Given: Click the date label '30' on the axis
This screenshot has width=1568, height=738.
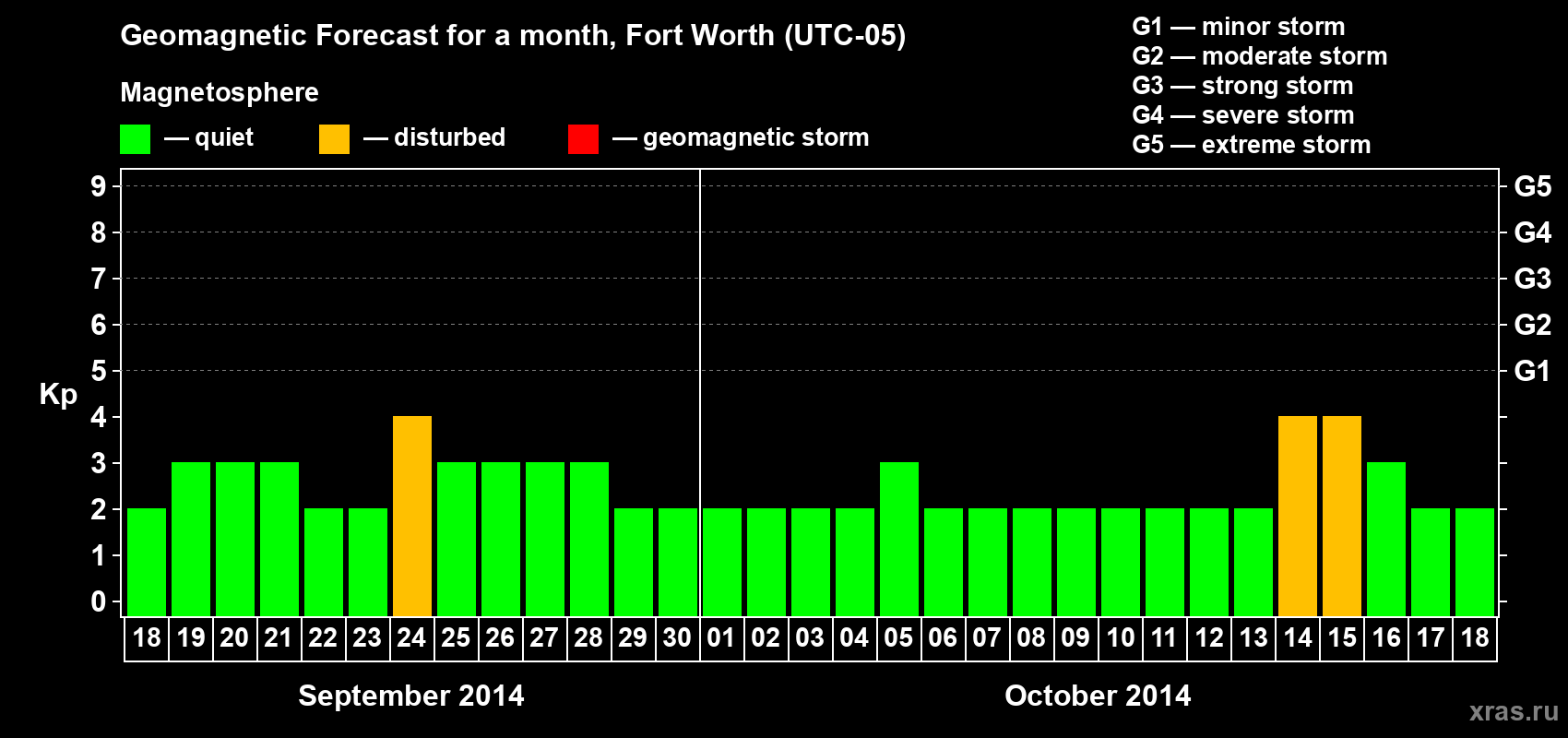Looking at the screenshot, I should click(678, 638).
